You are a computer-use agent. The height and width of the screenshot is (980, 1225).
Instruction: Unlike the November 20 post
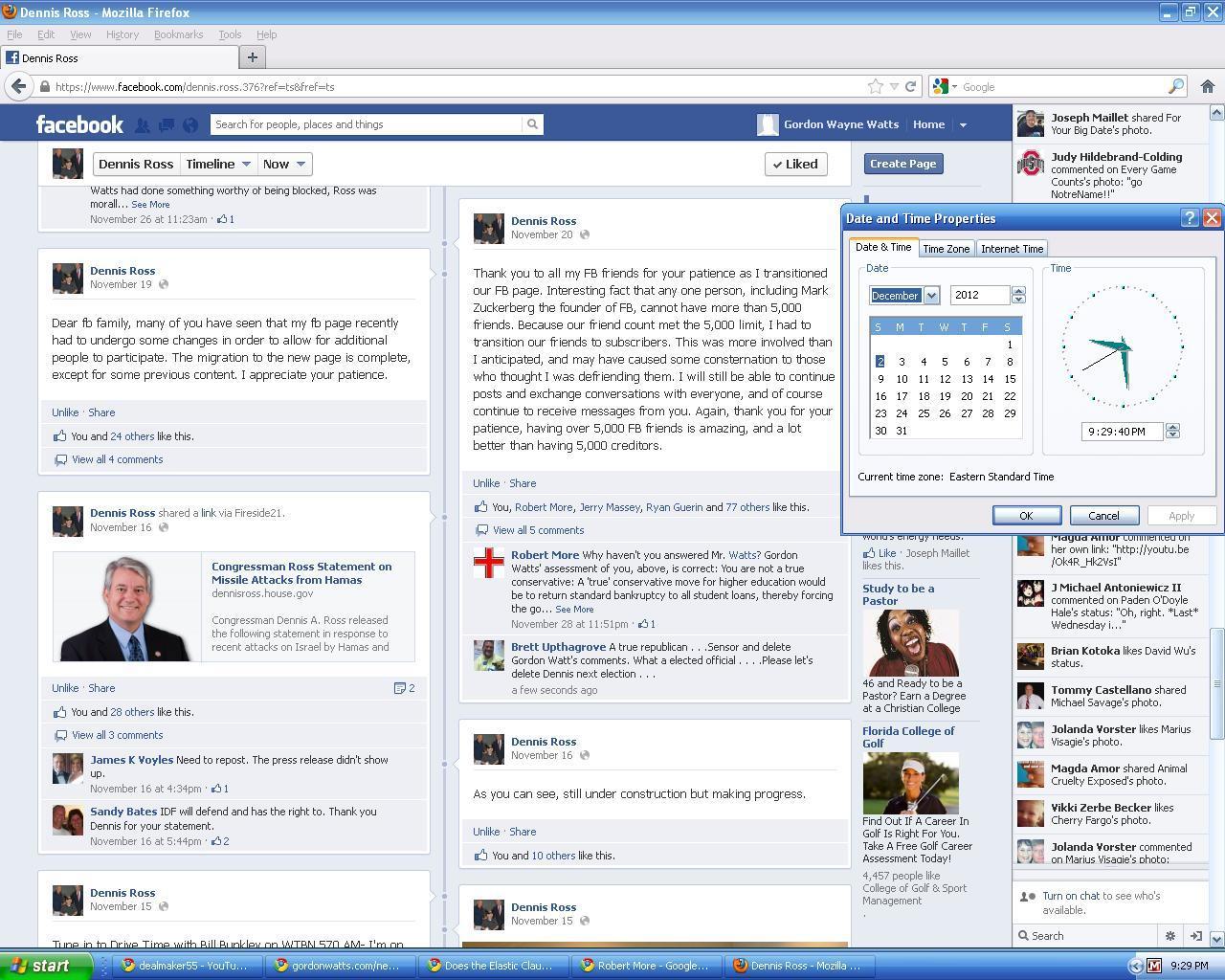click(486, 483)
